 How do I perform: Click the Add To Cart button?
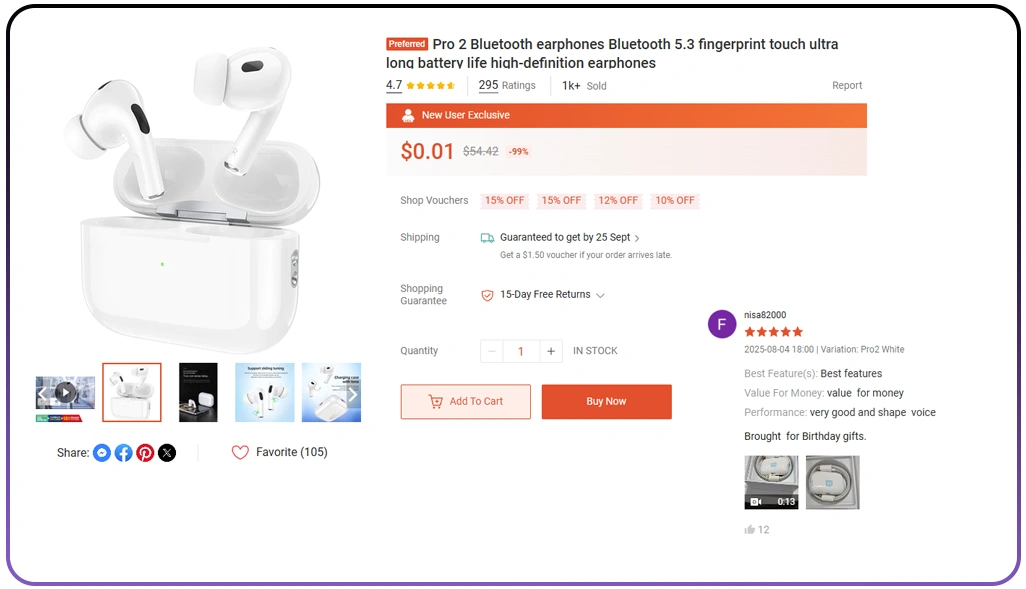point(465,401)
